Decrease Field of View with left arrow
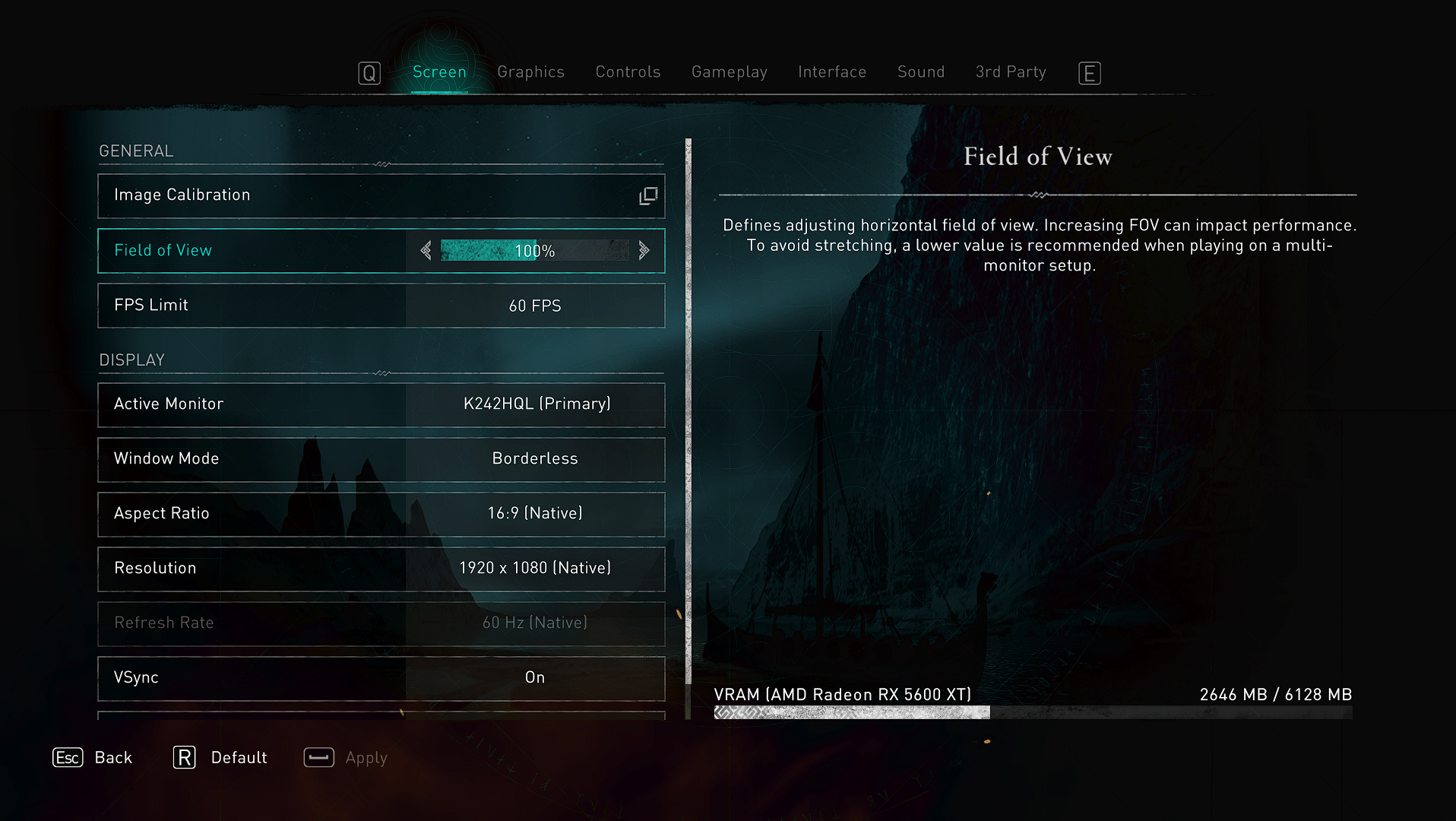 click(x=426, y=251)
